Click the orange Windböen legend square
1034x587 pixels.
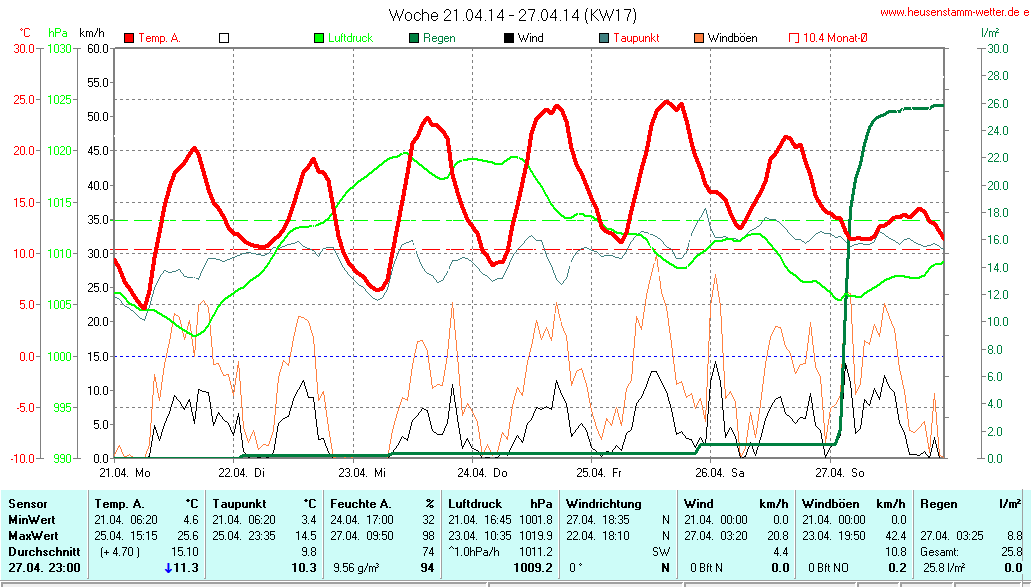point(698,38)
